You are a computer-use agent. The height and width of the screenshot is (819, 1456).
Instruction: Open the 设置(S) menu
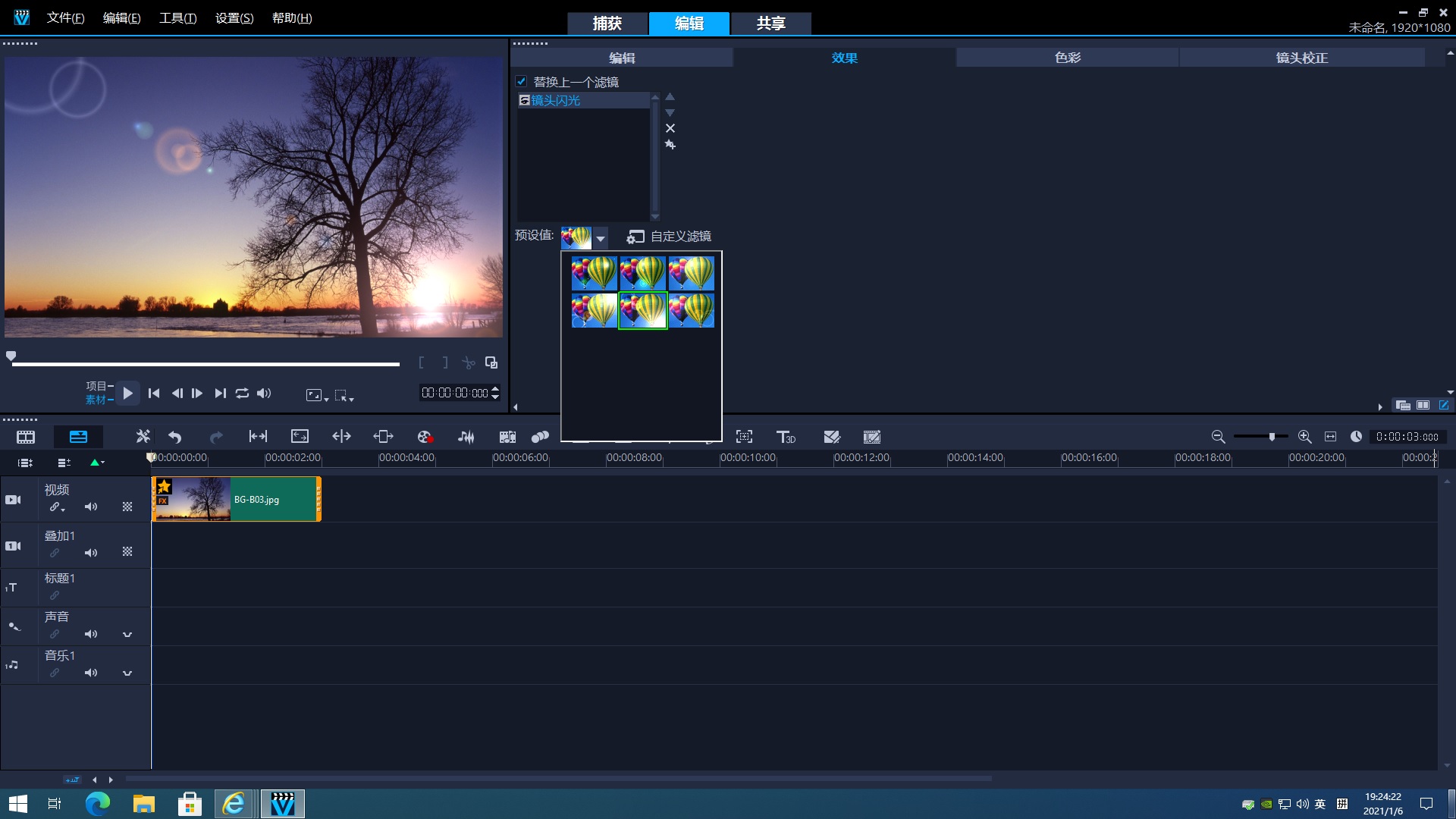tap(234, 17)
